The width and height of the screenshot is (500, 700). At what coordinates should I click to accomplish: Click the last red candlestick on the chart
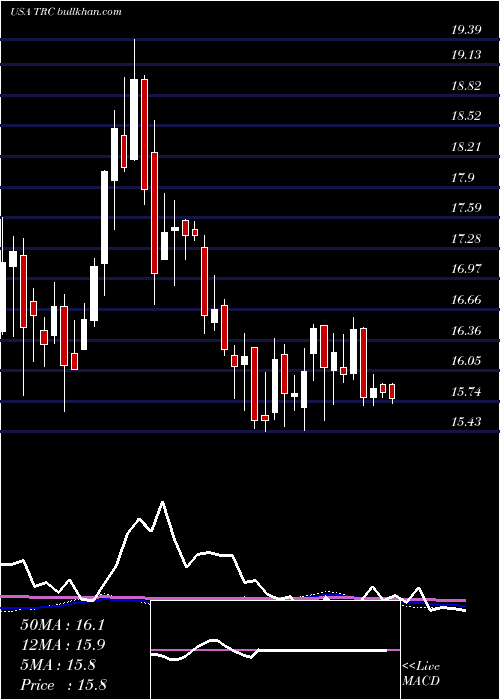pos(392,392)
